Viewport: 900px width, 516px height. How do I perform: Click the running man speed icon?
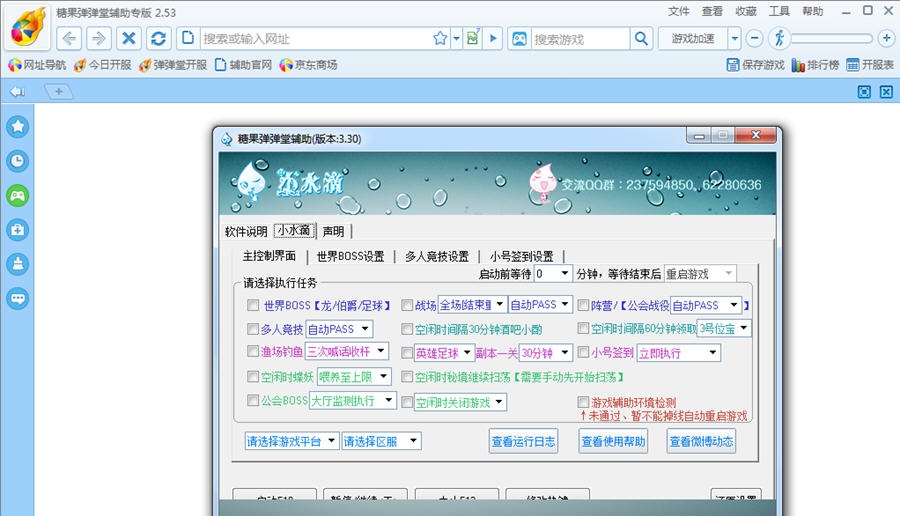pos(779,38)
